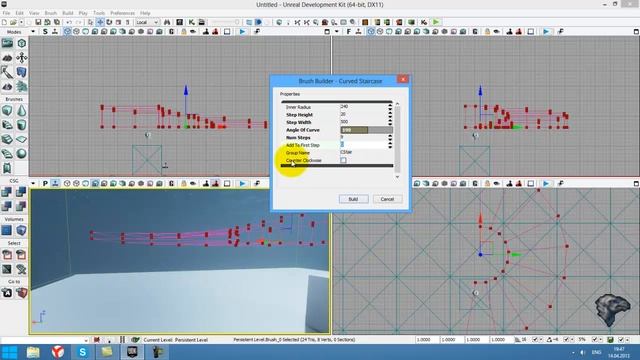Viewport: 640px width, 360px height.
Task: Open the Help menu
Action: coord(145,13)
